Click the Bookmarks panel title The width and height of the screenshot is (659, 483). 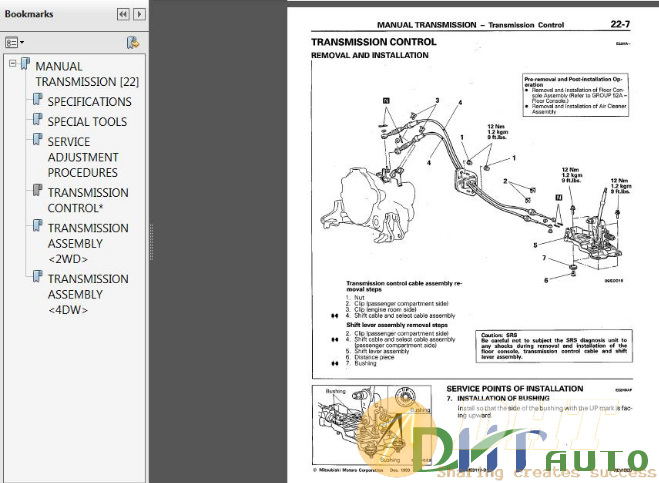pyautogui.click(x=29, y=14)
